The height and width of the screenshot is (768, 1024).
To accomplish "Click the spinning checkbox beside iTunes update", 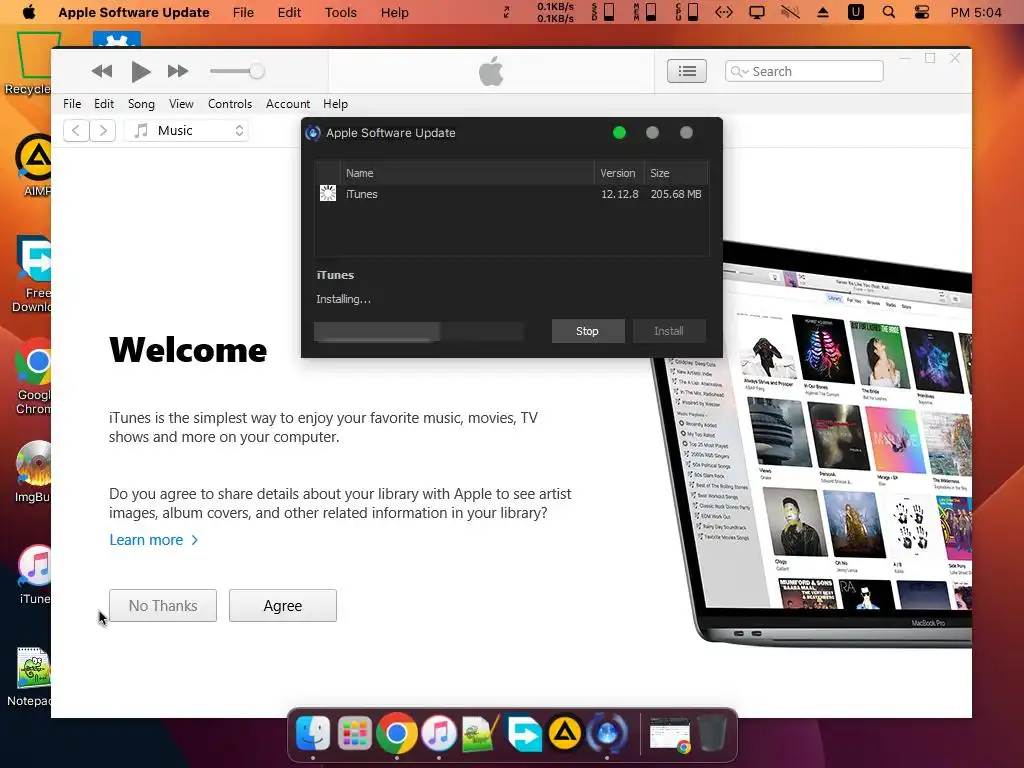I will point(328,193).
